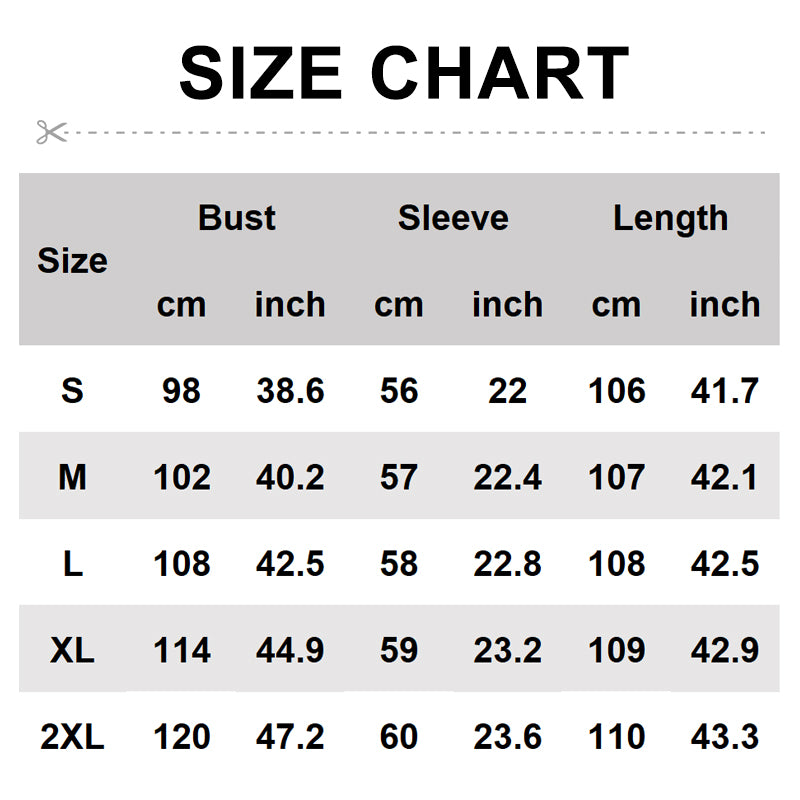Click the 106 cm length value
The height and width of the screenshot is (800, 800).
(x=616, y=391)
